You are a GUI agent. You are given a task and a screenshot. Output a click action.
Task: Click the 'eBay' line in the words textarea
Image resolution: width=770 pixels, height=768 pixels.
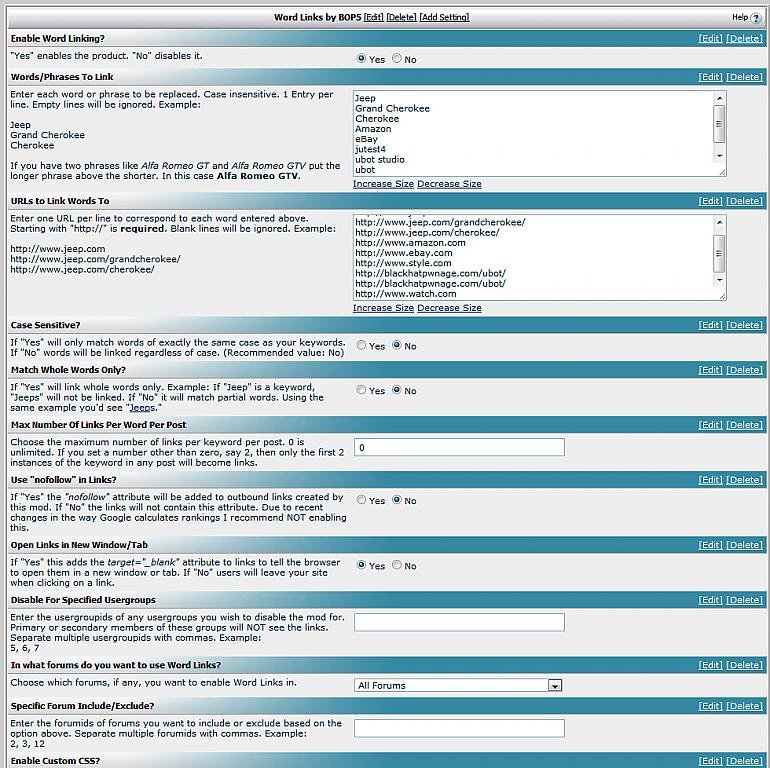pyautogui.click(x=366, y=139)
